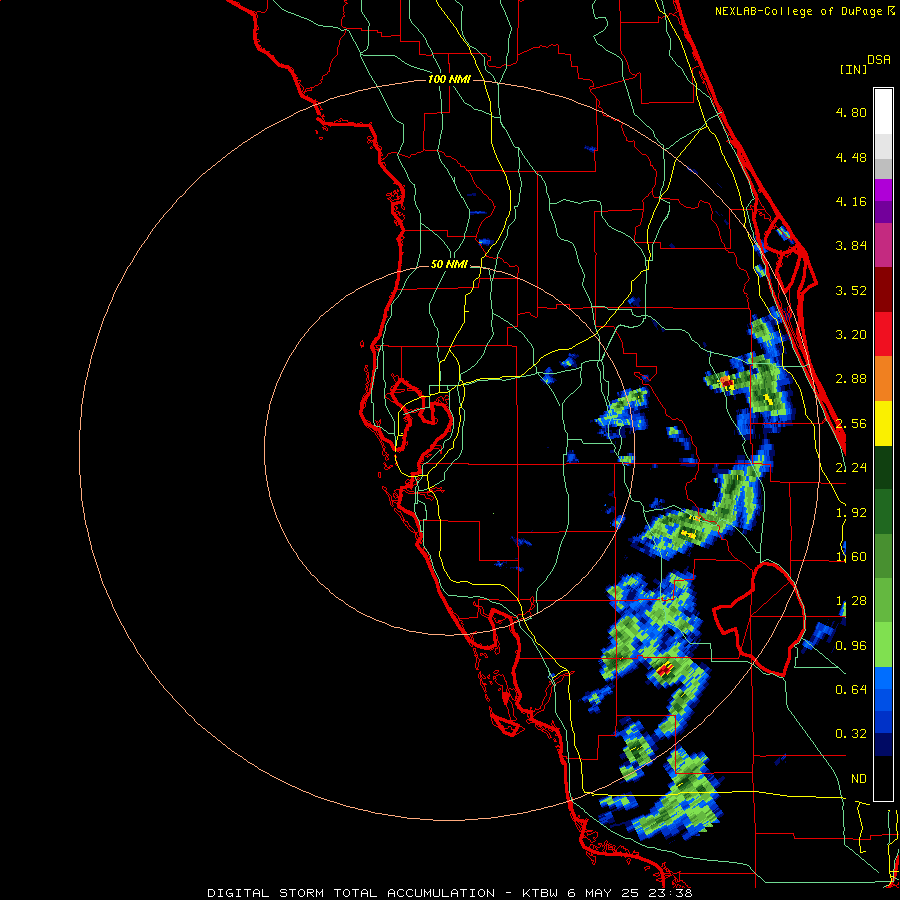Click the 3.52 legend value

851,290
